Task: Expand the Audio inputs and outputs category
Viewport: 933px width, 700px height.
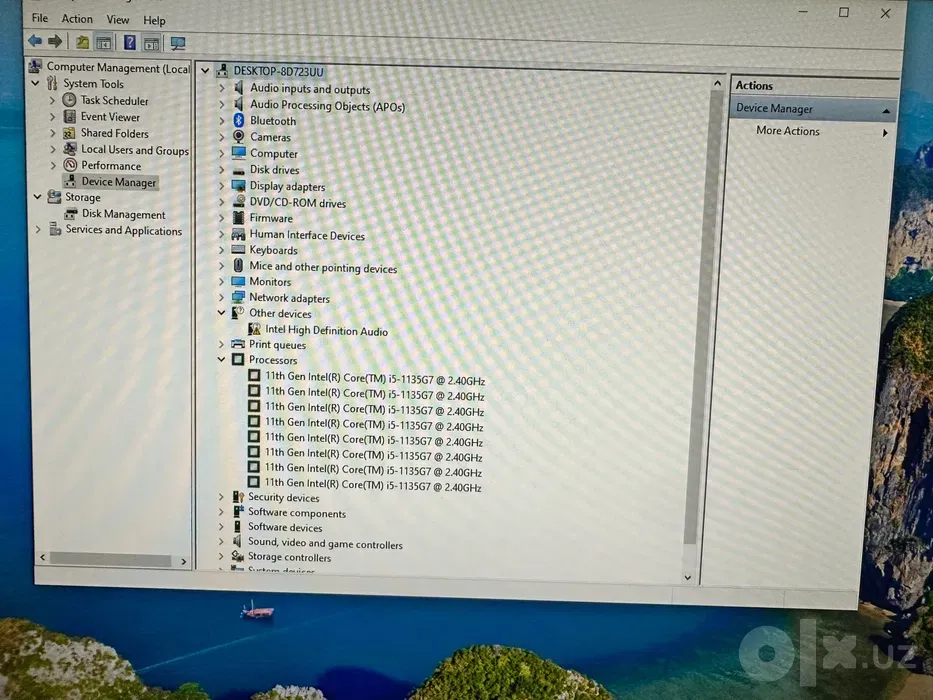Action: pyautogui.click(x=222, y=88)
